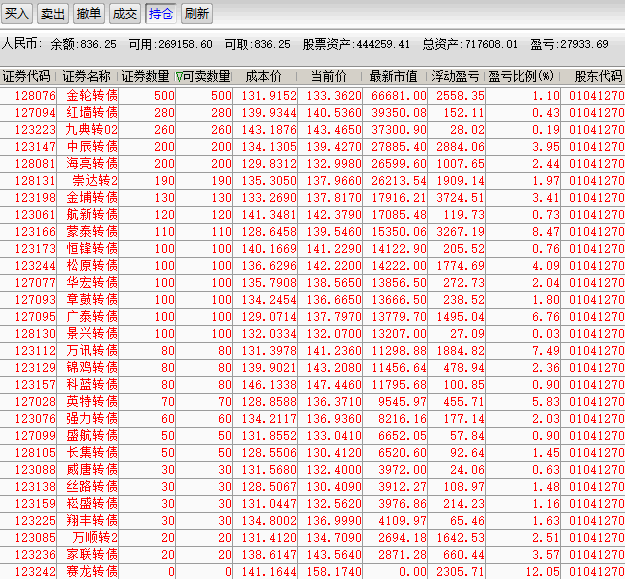This screenshot has width=625, height=579.
Task: Select the 丝路转债 row
Action: coord(312,487)
